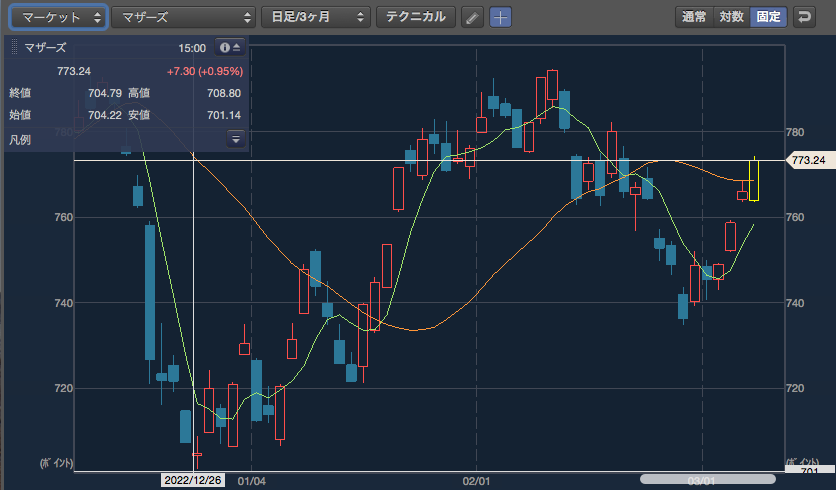This screenshot has height=490, width=836.
Task: Expand the 凡例 legend dropdown arrow
Action: (236, 139)
